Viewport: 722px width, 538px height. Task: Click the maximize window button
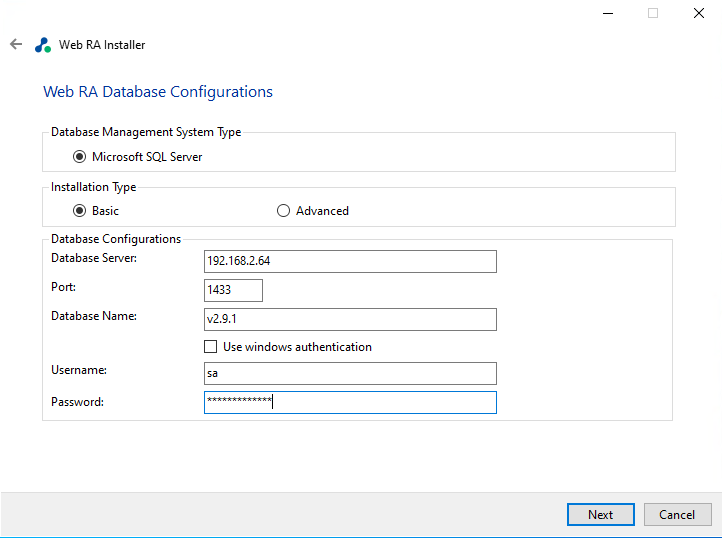(653, 13)
